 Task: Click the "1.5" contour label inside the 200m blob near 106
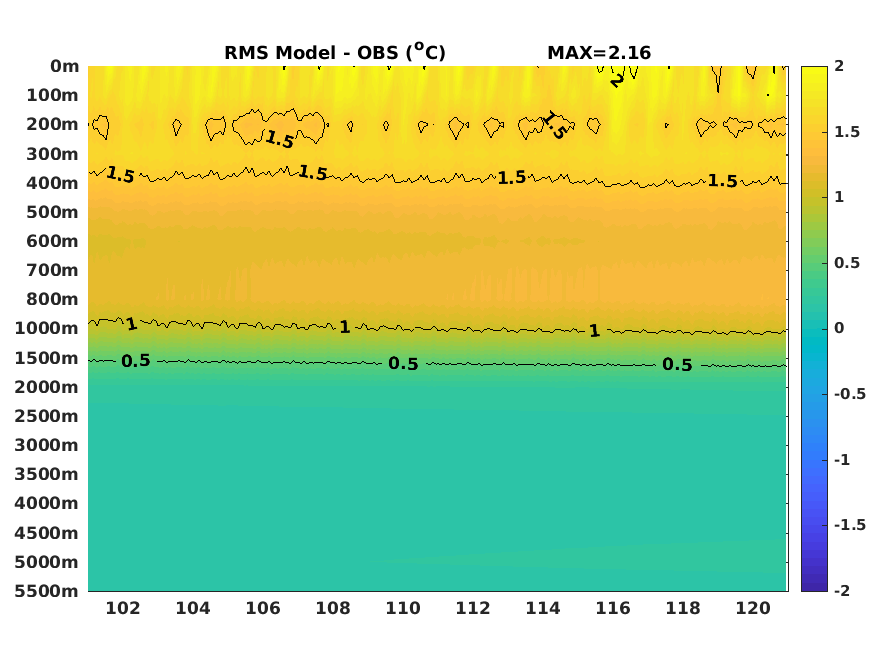click(x=280, y=139)
